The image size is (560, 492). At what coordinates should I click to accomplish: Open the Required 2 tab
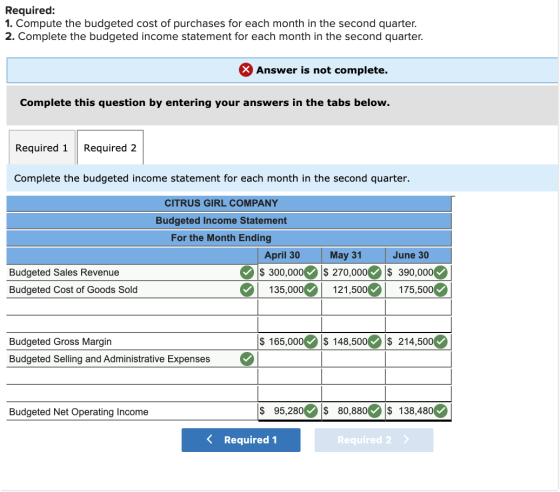pyautogui.click(x=110, y=147)
